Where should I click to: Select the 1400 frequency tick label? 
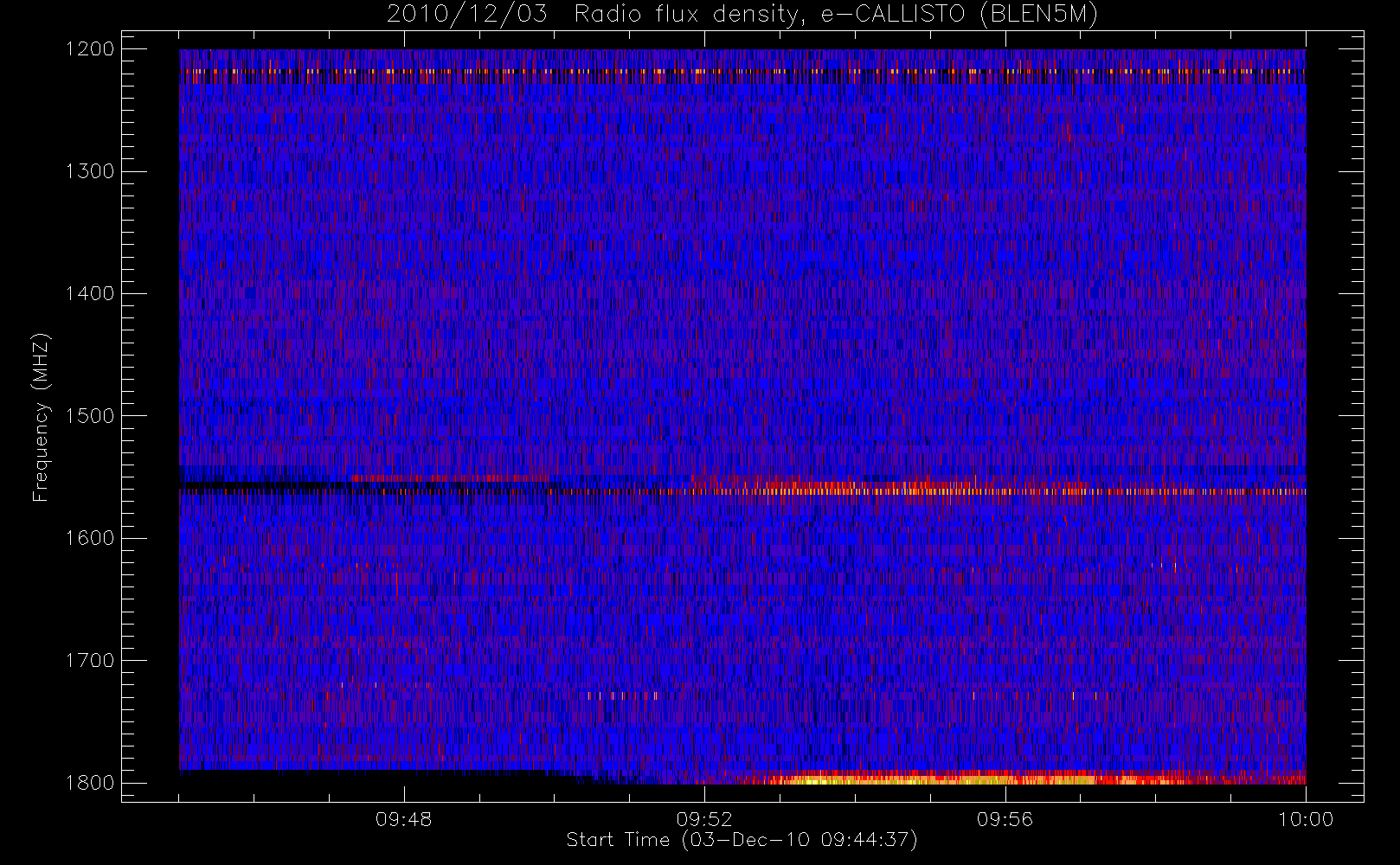[90, 294]
